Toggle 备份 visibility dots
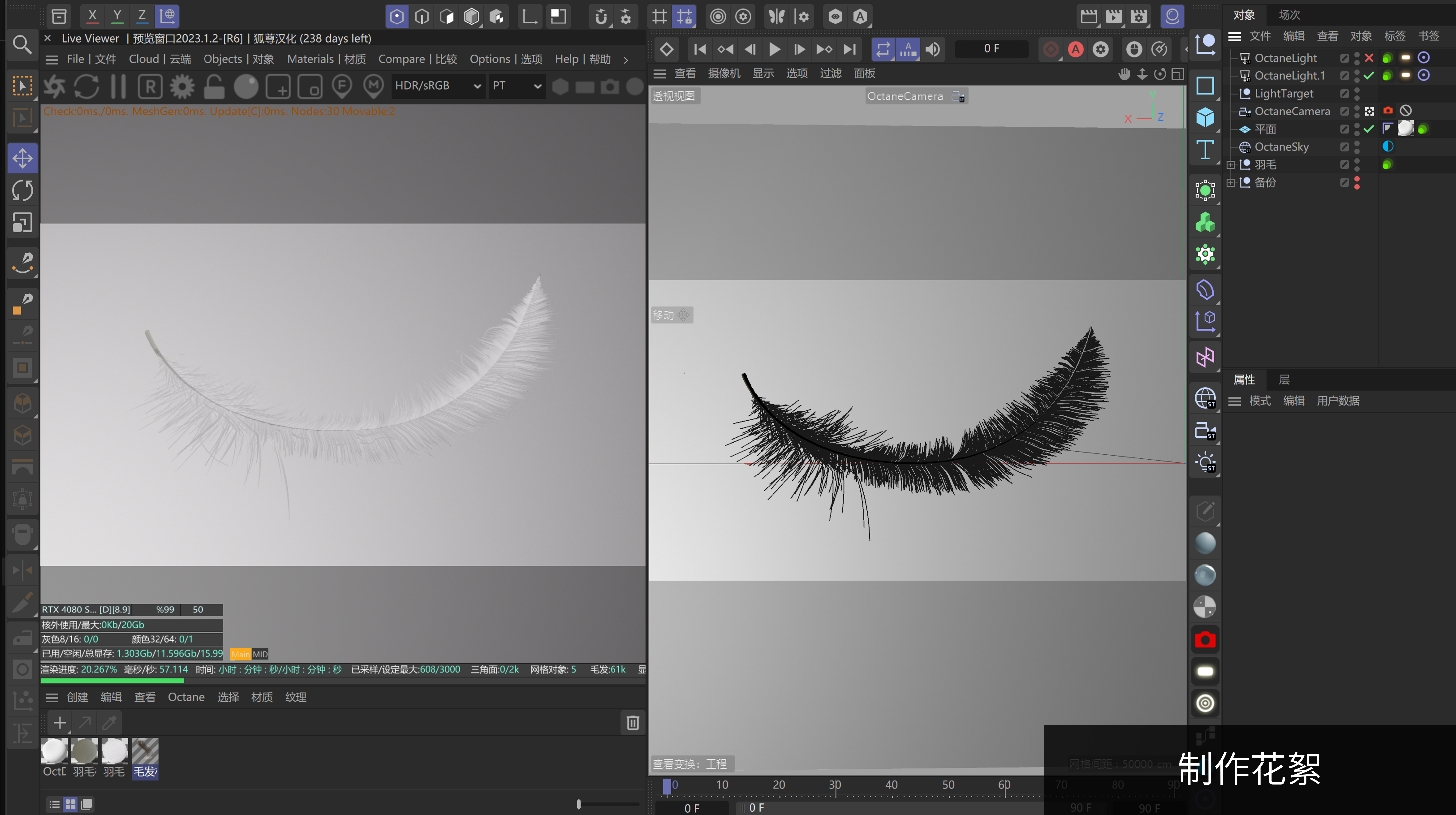Image resolution: width=1456 pixels, height=815 pixels. pyautogui.click(x=1357, y=183)
